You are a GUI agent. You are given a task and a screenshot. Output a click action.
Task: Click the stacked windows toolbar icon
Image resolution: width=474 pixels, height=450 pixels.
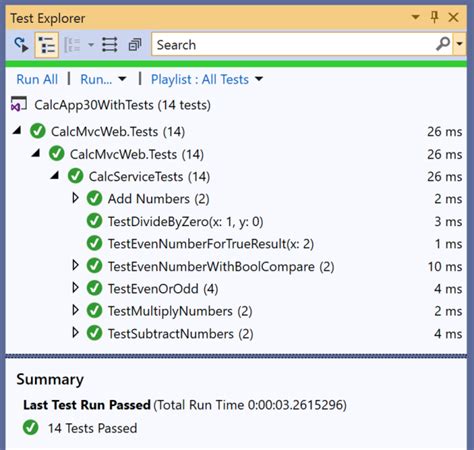click(x=135, y=45)
